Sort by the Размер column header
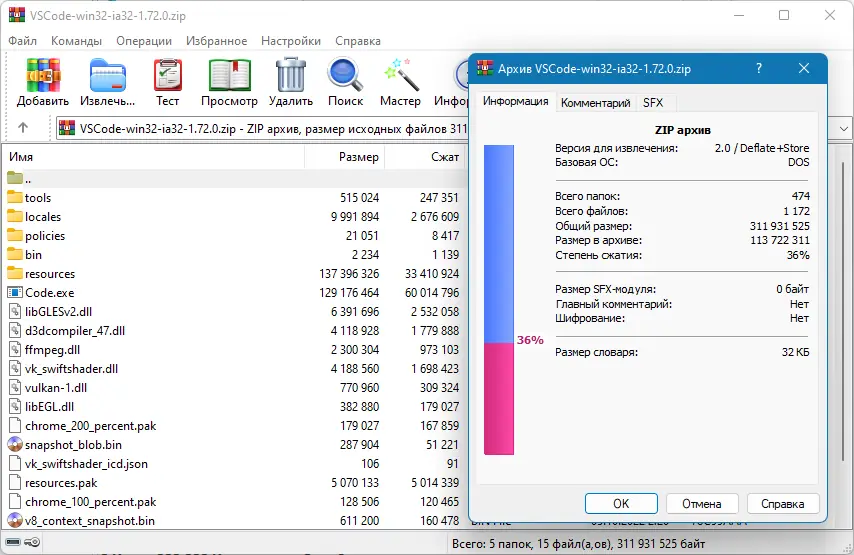854x555 pixels. 345,157
